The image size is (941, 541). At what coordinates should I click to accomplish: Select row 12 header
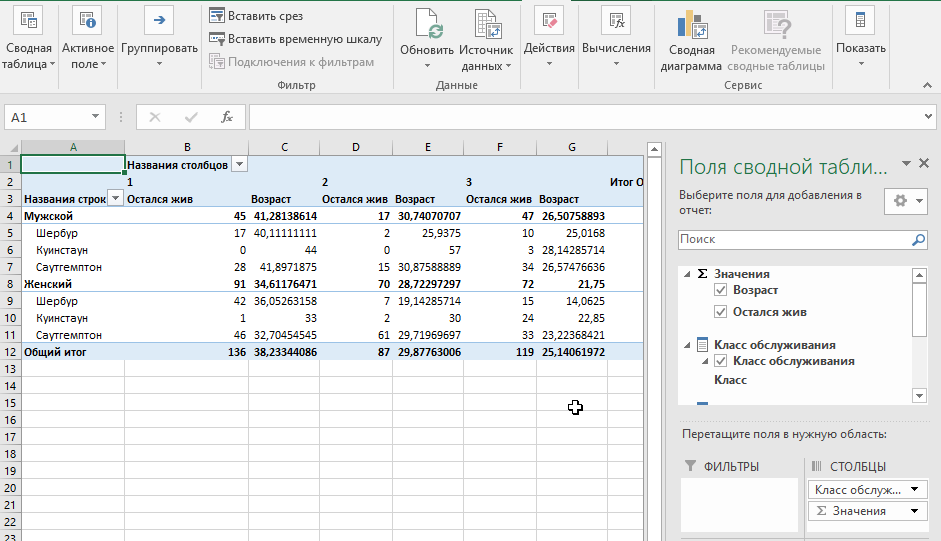(x=10, y=352)
